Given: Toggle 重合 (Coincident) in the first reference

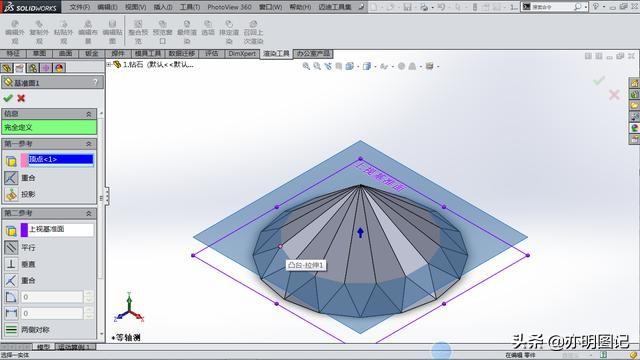Looking at the screenshot, I should [x=11, y=178].
